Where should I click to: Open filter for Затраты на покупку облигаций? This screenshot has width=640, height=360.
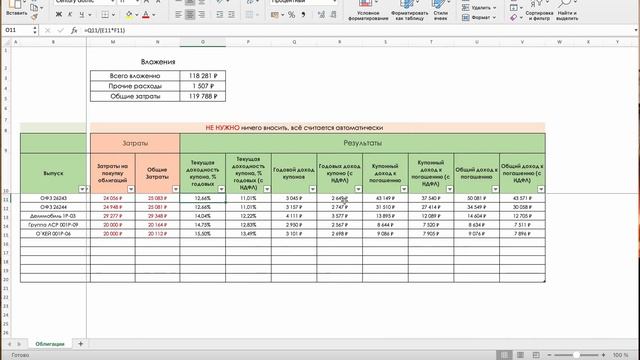pos(131,189)
